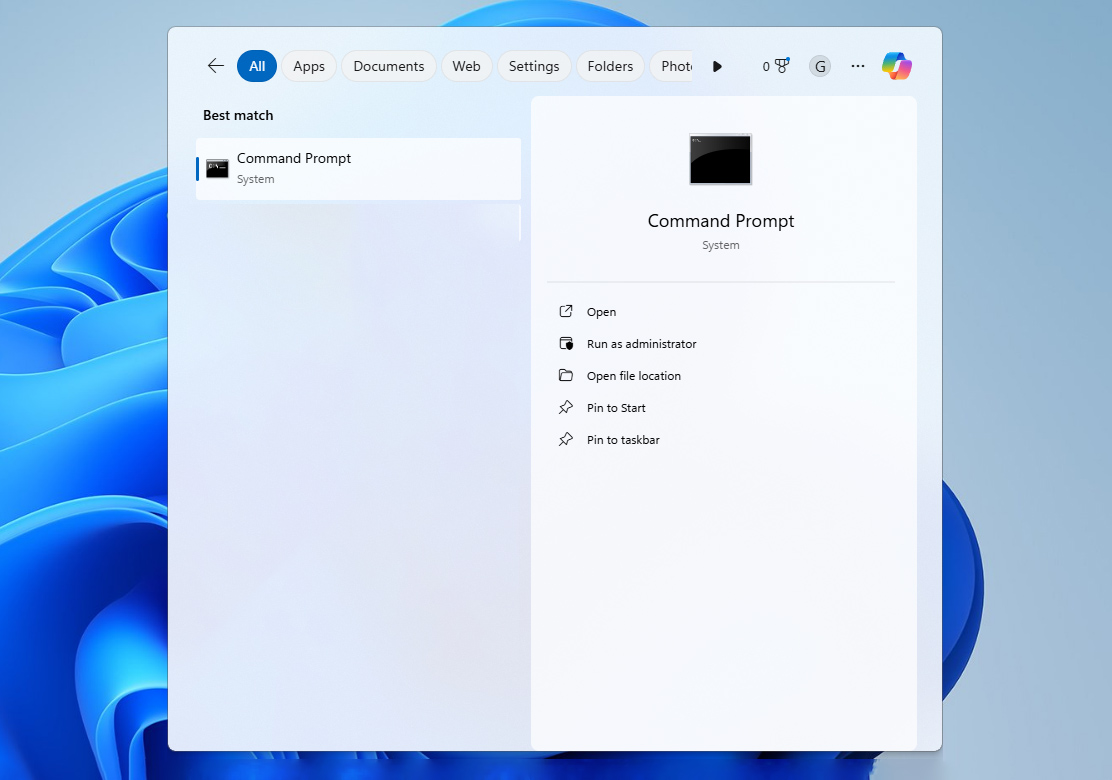
Task: Switch to the Apps filter tab
Action: [x=308, y=65]
